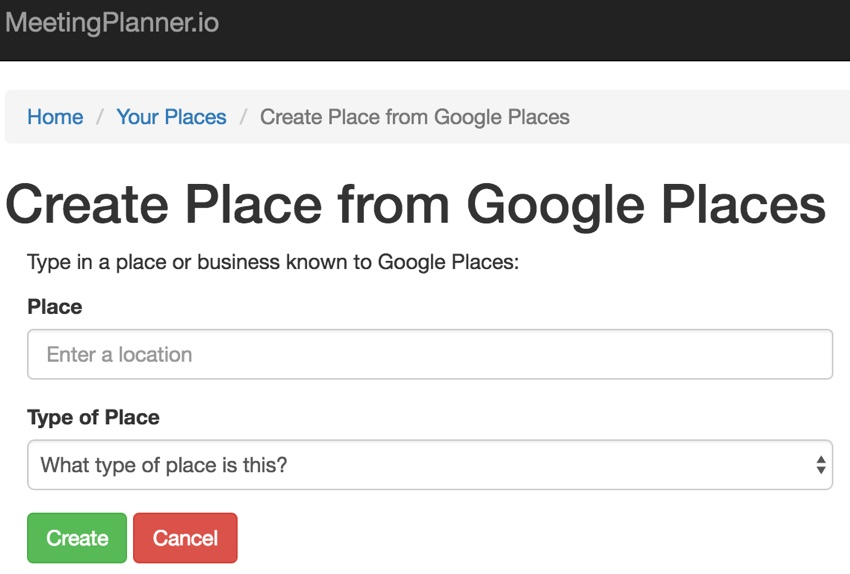Image resolution: width=850 pixels, height=574 pixels.
Task: Click the slash separator between Home and Your Places
Action: (100, 117)
